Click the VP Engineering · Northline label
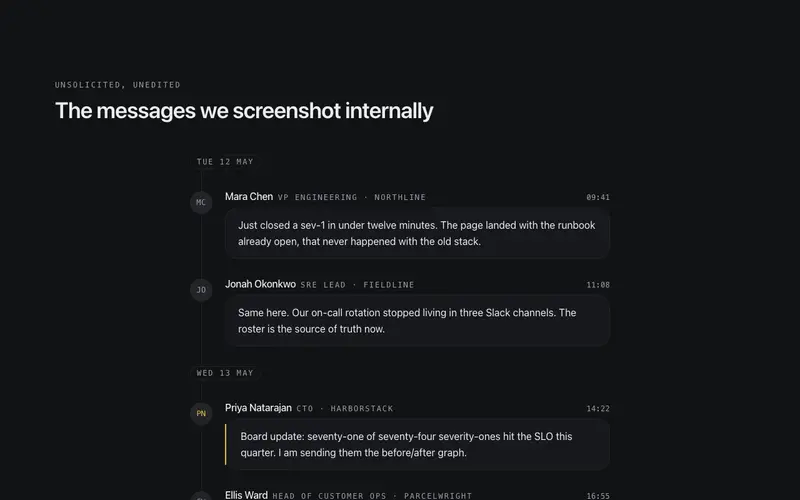Image resolution: width=800 pixels, height=500 pixels. tap(352, 197)
